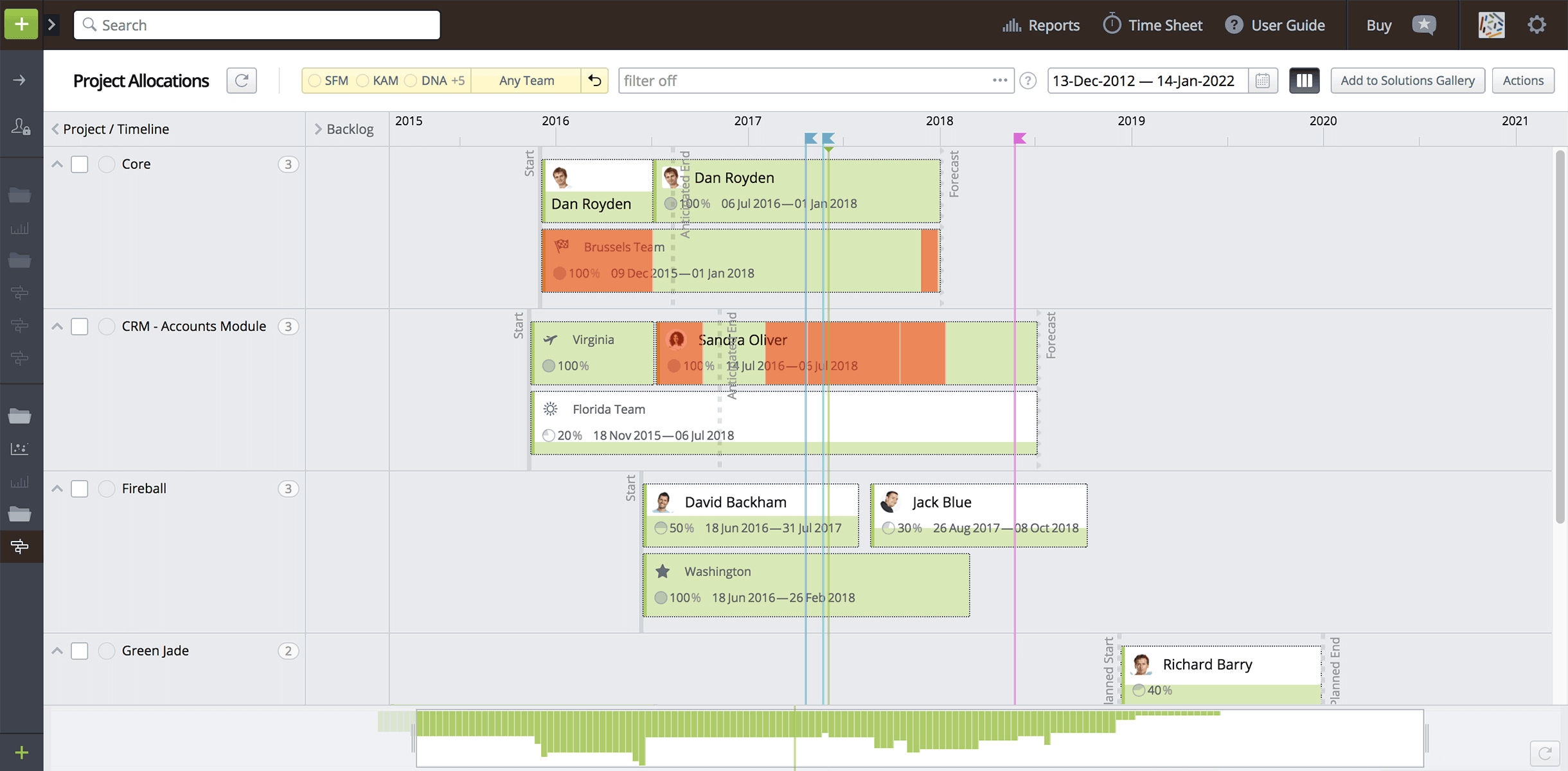The image size is (1568, 771).
Task: Expand the Backlog column
Action: [x=318, y=129]
